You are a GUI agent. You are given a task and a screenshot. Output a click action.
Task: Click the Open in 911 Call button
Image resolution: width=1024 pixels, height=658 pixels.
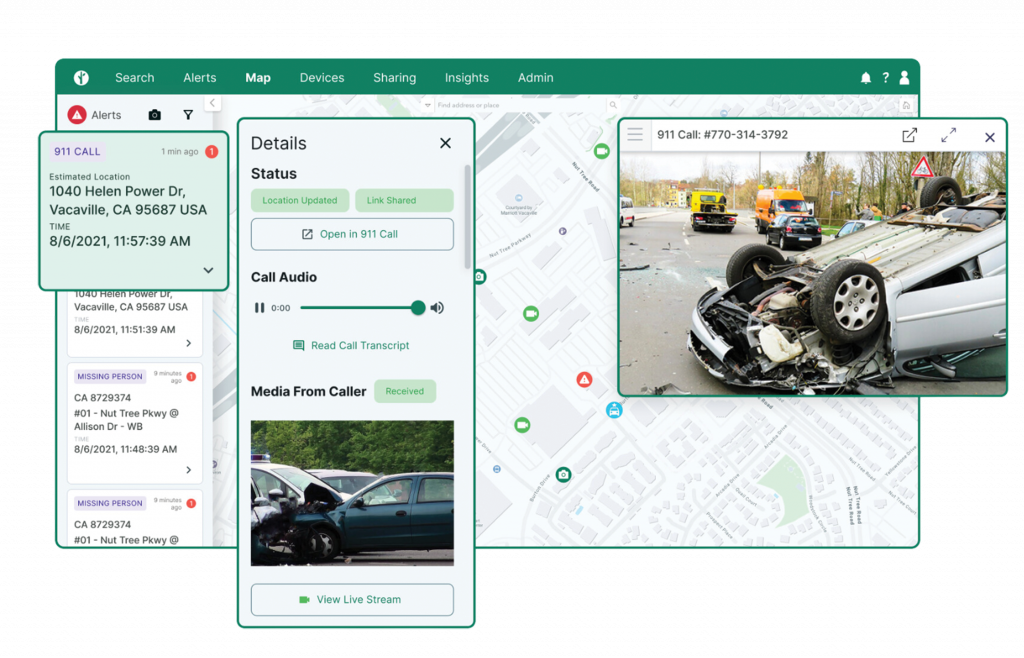pyautogui.click(x=352, y=234)
